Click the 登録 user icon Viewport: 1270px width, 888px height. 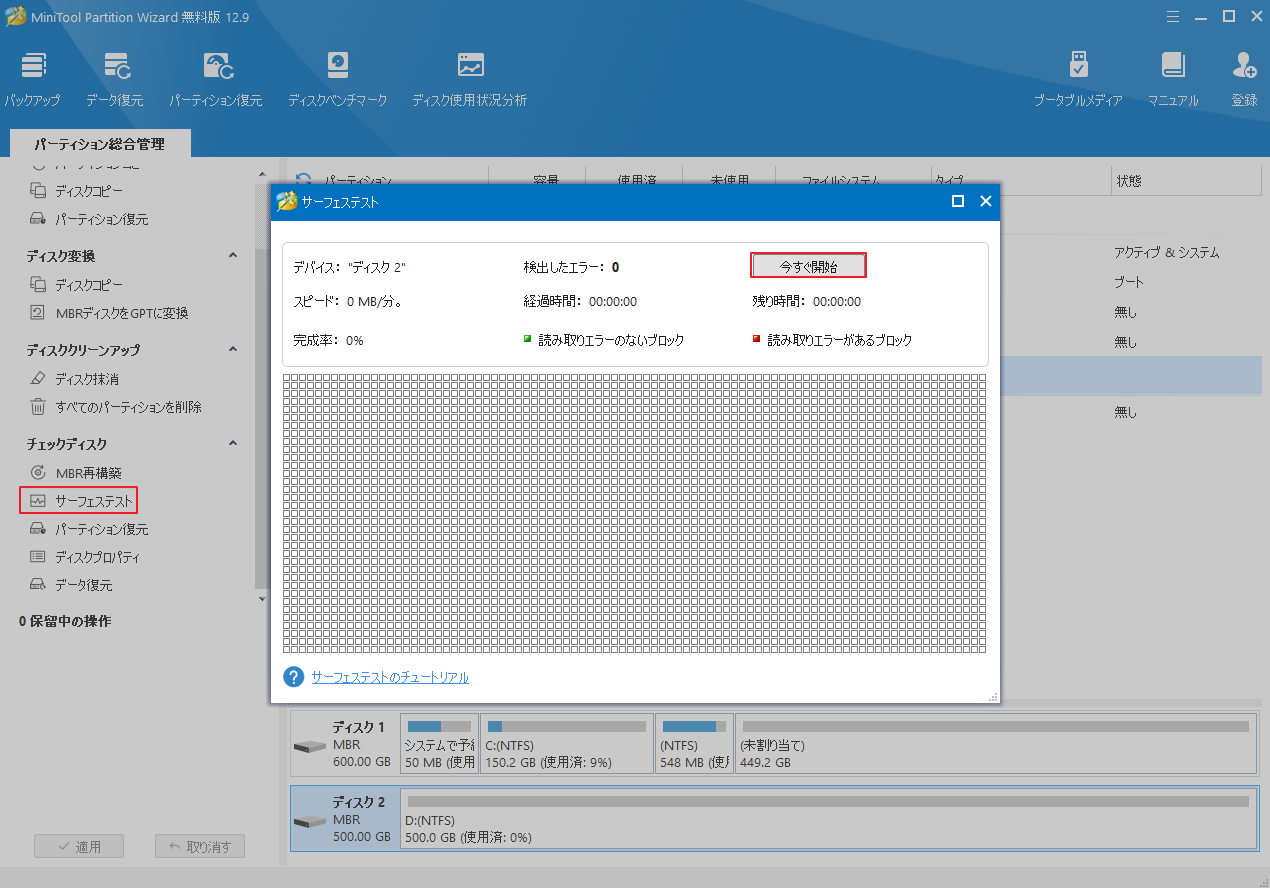pyautogui.click(x=1244, y=79)
